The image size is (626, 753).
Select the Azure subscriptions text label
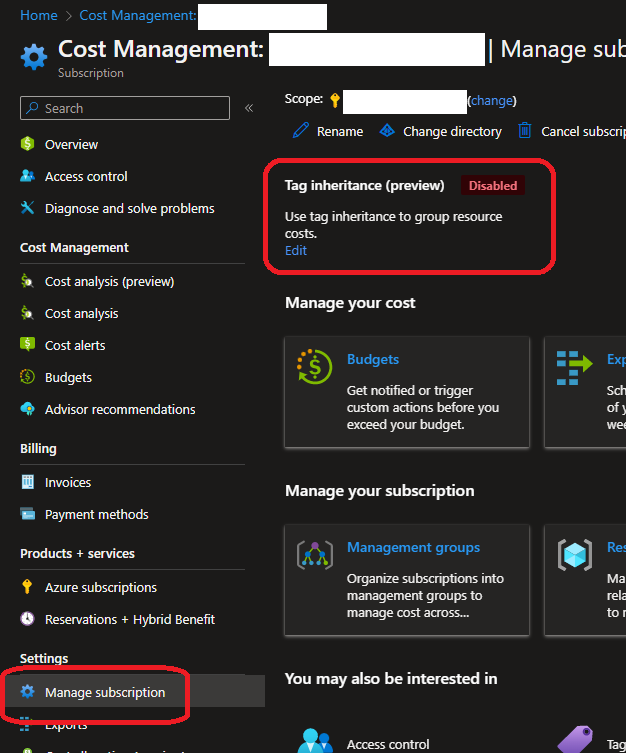[101, 588]
